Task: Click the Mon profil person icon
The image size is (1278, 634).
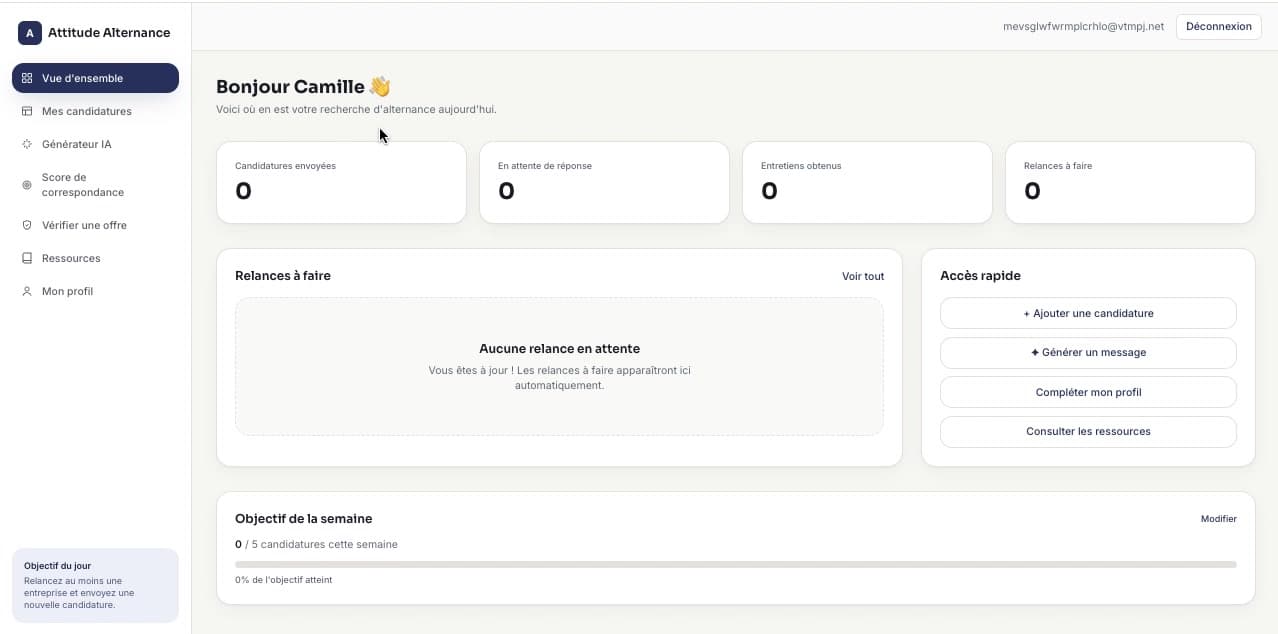Action: pos(27,291)
